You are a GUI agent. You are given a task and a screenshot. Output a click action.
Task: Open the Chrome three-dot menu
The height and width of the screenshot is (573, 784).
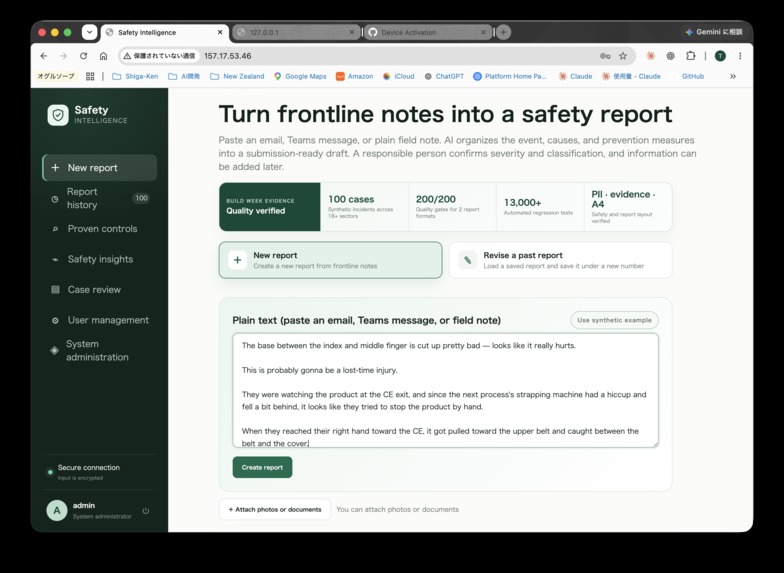[740, 56]
